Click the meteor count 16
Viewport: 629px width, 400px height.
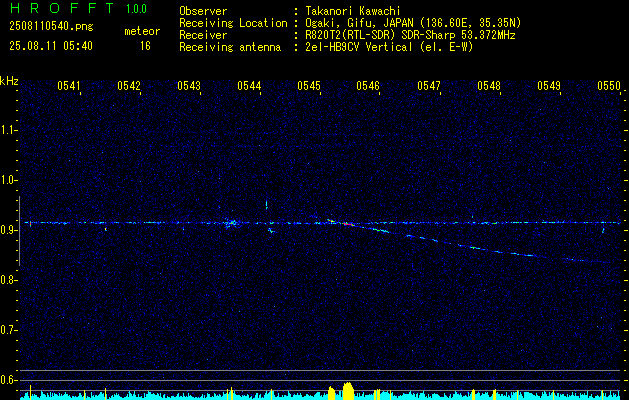click(x=145, y=46)
